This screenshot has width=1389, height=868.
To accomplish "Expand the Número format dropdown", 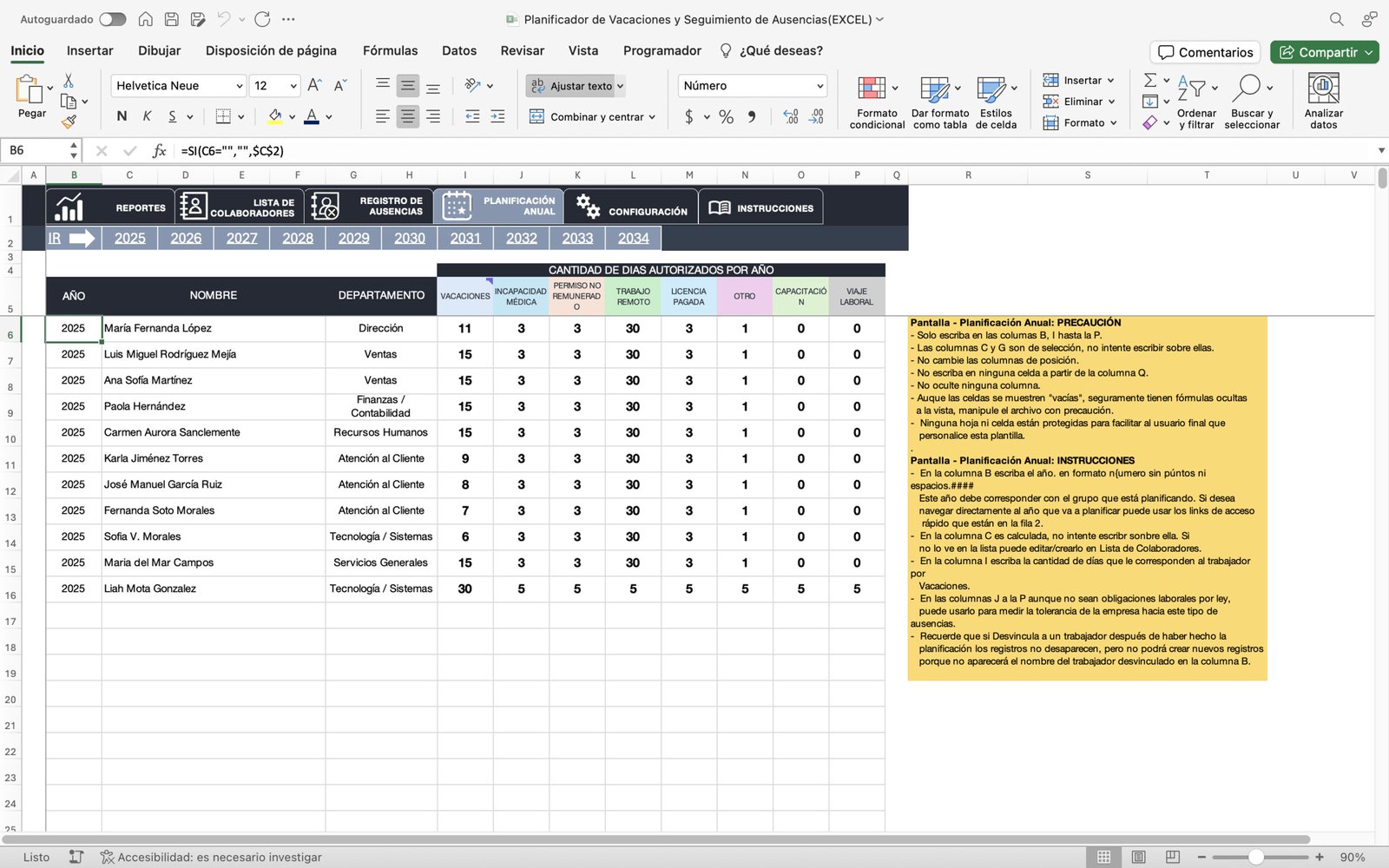I will [x=820, y=86].
